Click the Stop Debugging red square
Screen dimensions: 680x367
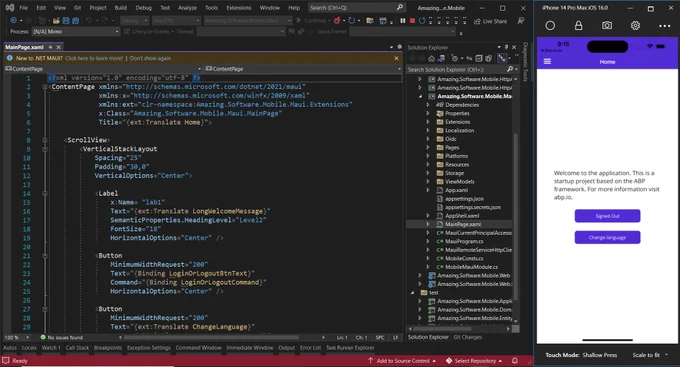tap(412, 20)
